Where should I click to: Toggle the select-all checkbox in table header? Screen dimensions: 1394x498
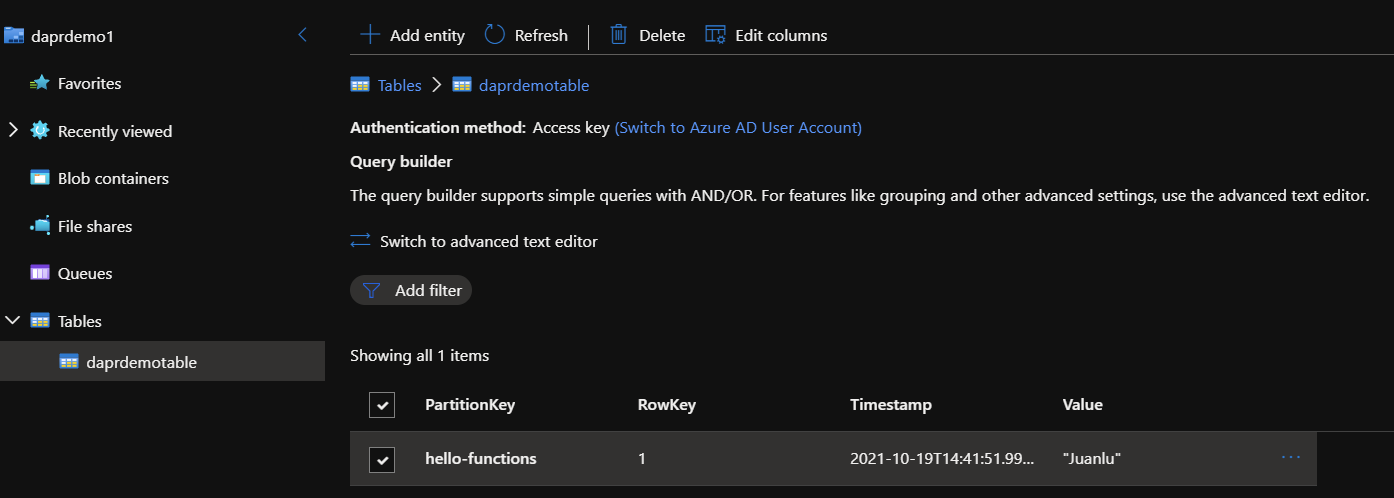(382, 405)
